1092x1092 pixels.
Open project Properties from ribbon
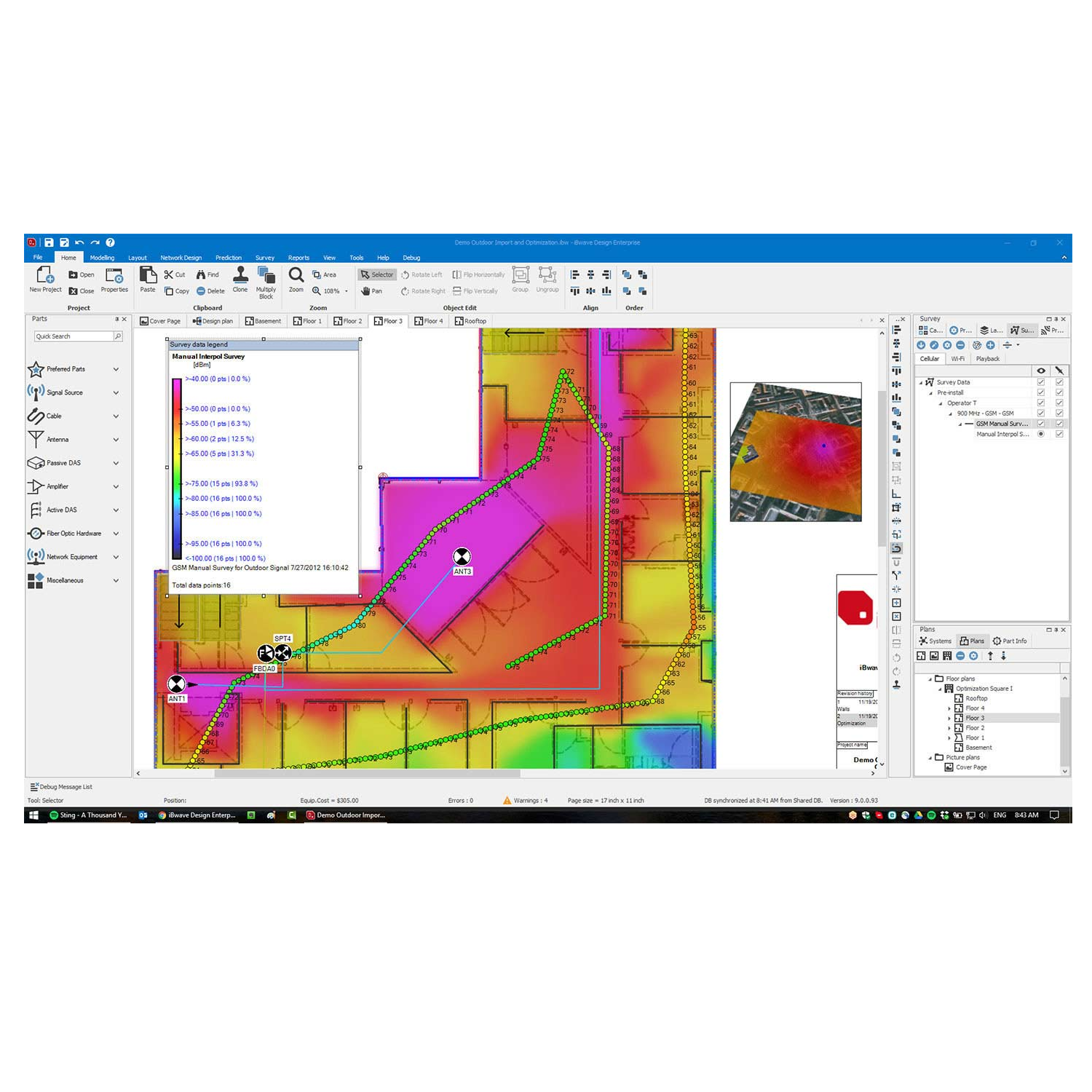(x=114, y=277)
